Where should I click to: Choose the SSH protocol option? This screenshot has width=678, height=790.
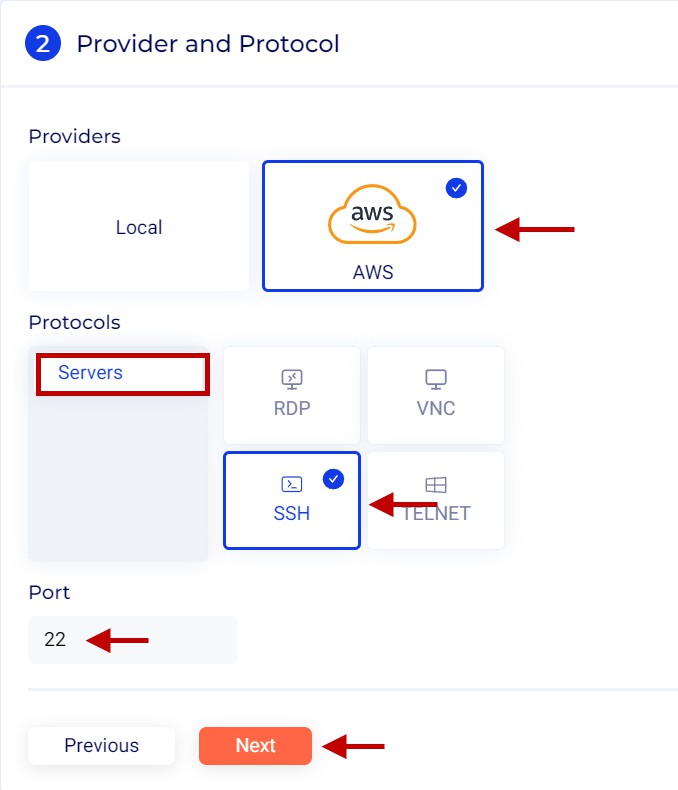tap(292, 500)
